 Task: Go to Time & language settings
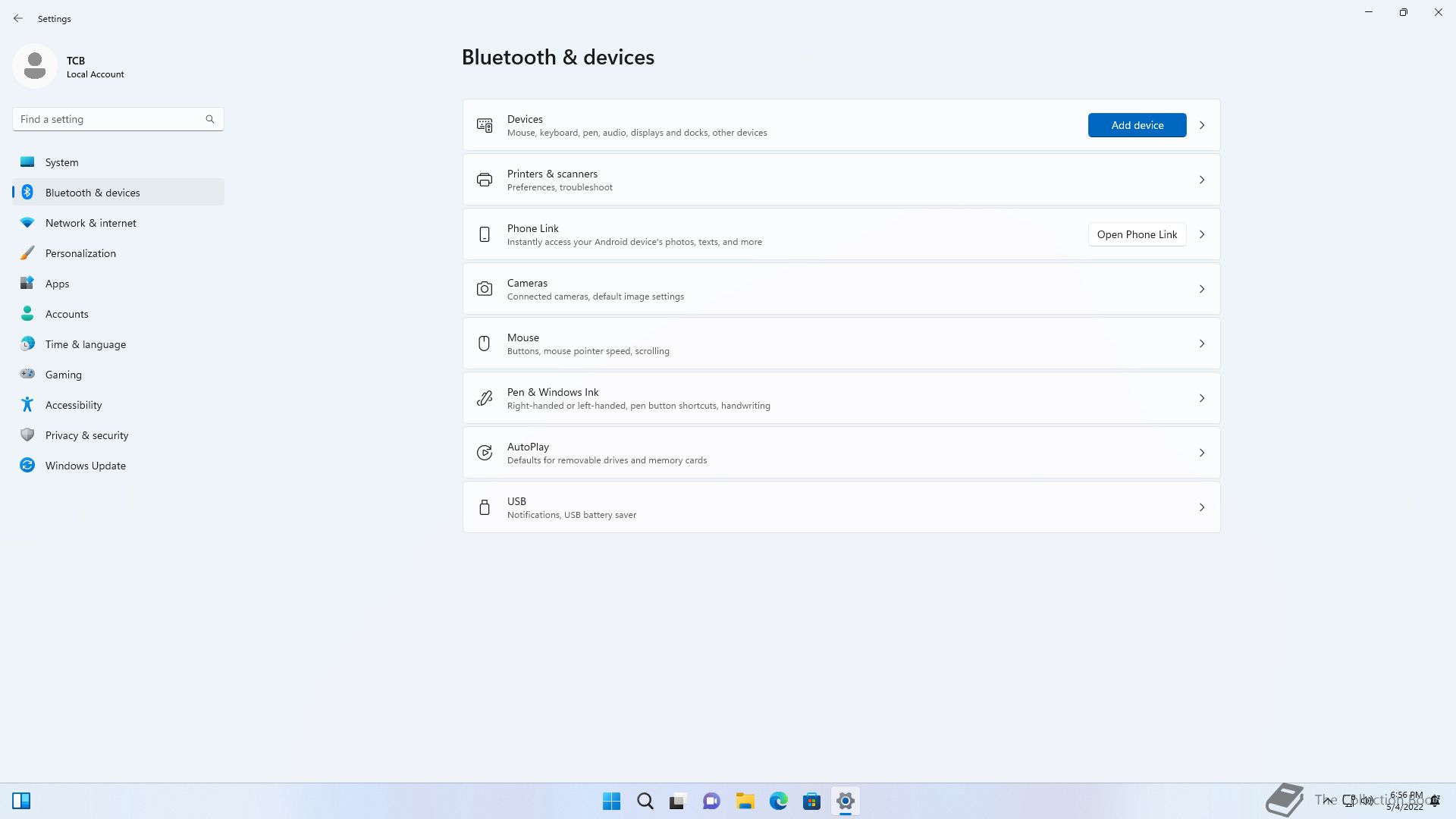[x=118, y=344]
